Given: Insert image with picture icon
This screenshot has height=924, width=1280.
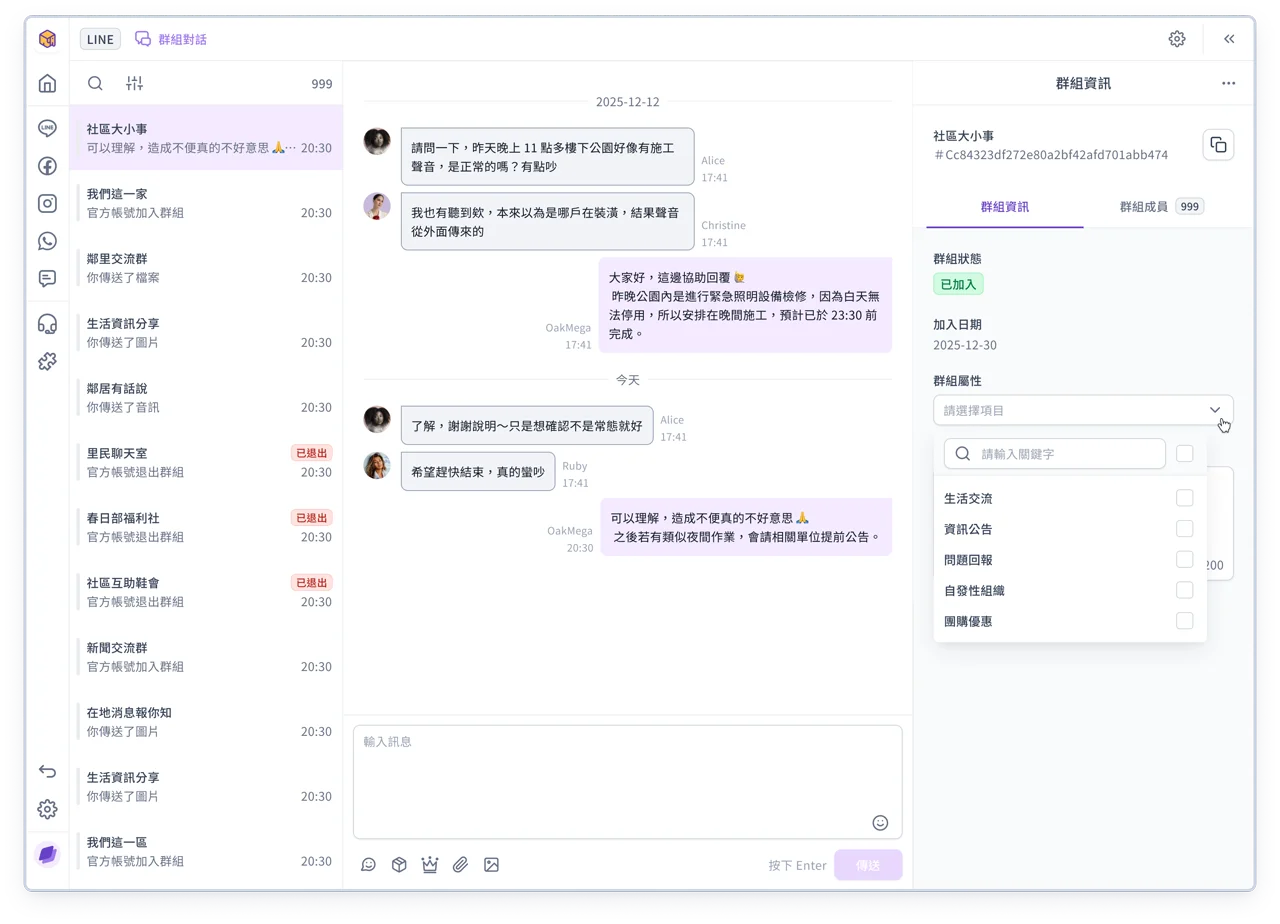Looking at the screenshot, I should coord(491,865).
